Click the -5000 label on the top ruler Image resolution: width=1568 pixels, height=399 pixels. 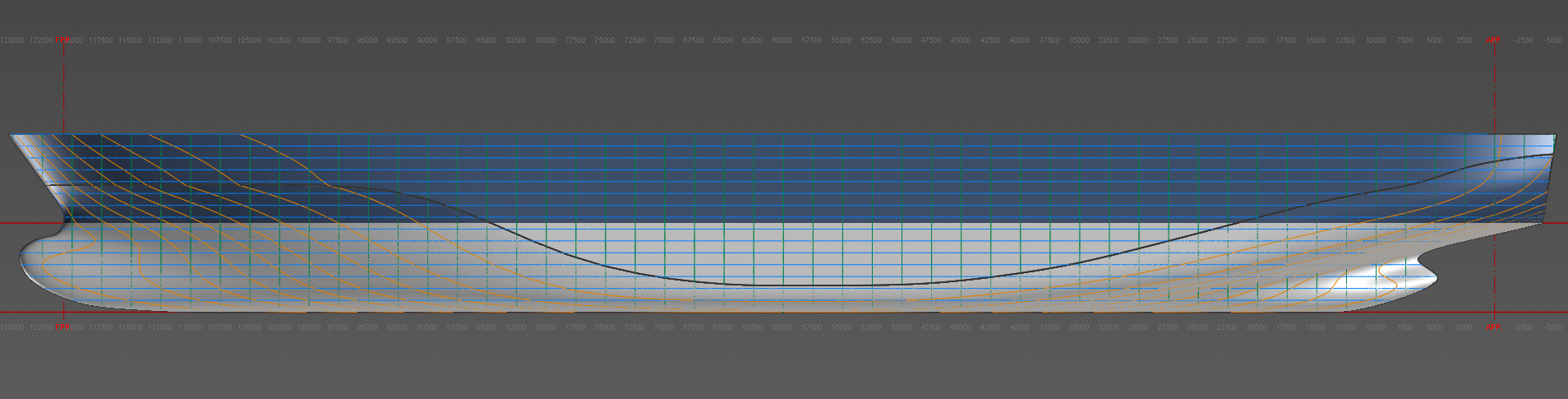[x=1552, y=39]
